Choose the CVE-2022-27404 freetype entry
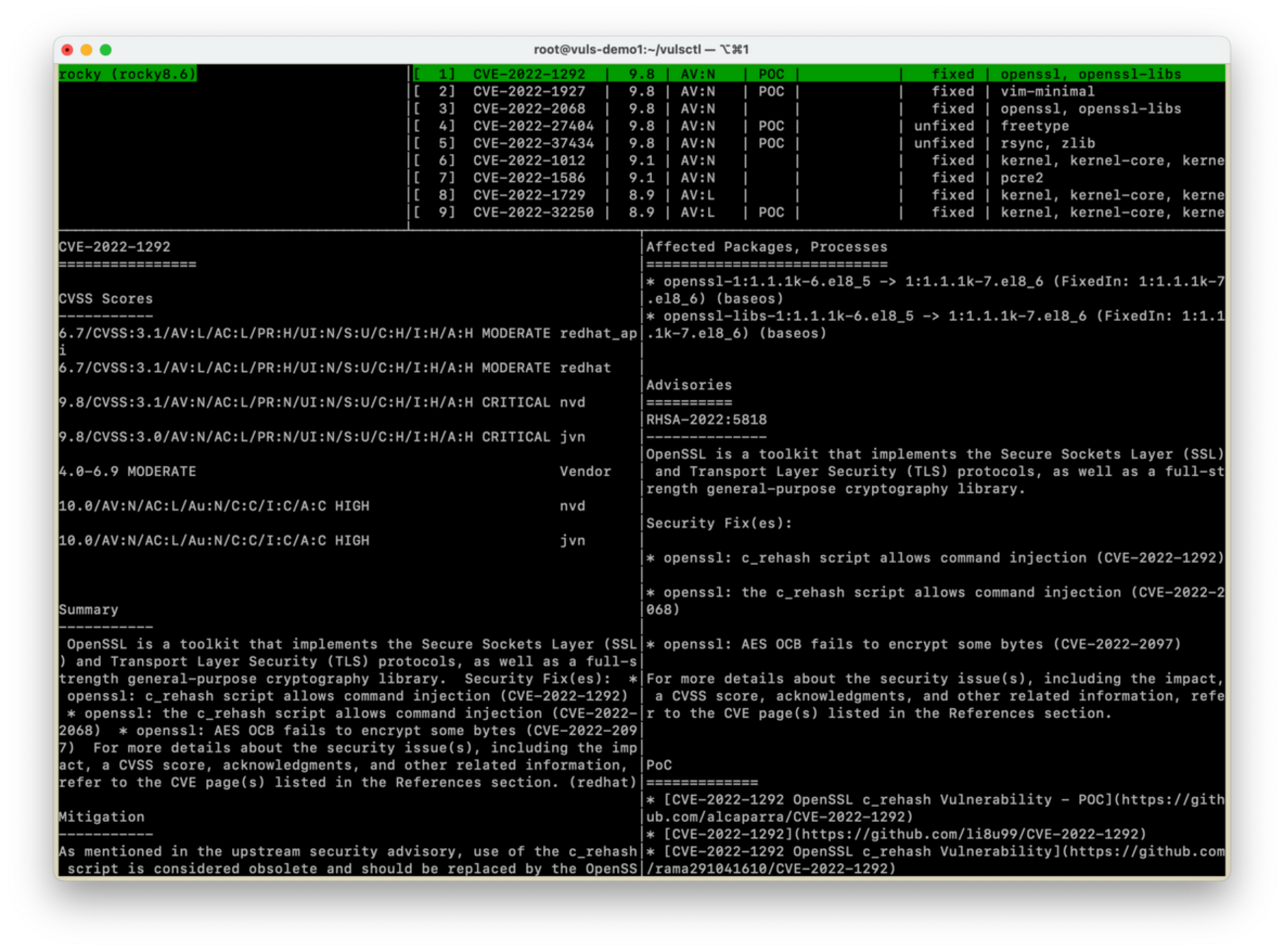Screen dimensions: 1284x952 coord(533,126)
